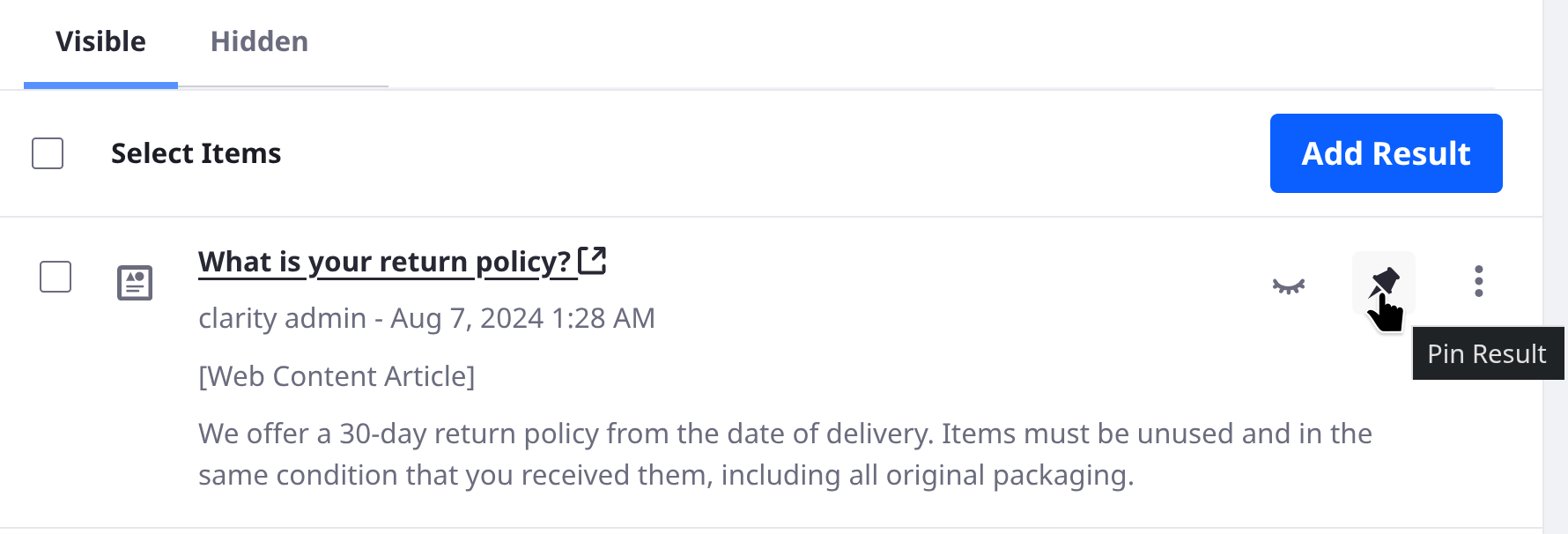Viewport: 1568px width, 534px height.
Task: Click the external link icon beside title
Action: click(592, 261)
